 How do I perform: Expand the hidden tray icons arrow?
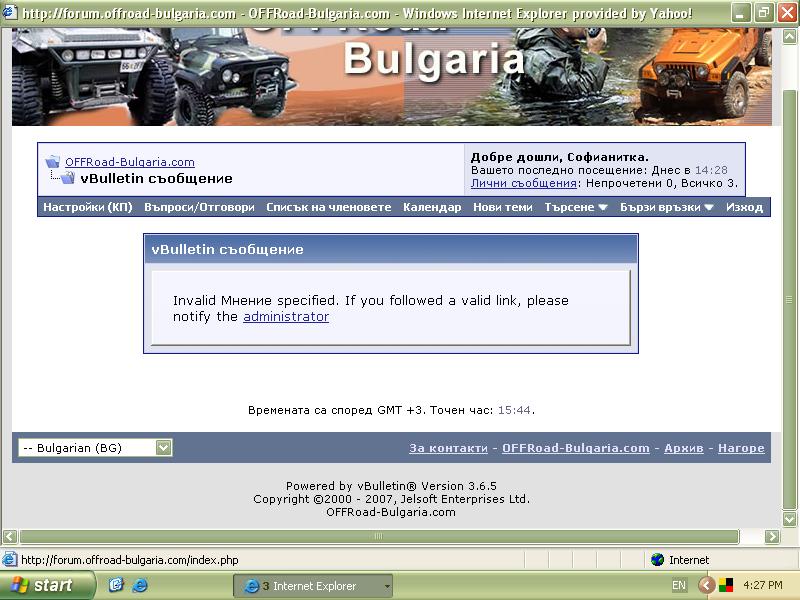(706, 585)
